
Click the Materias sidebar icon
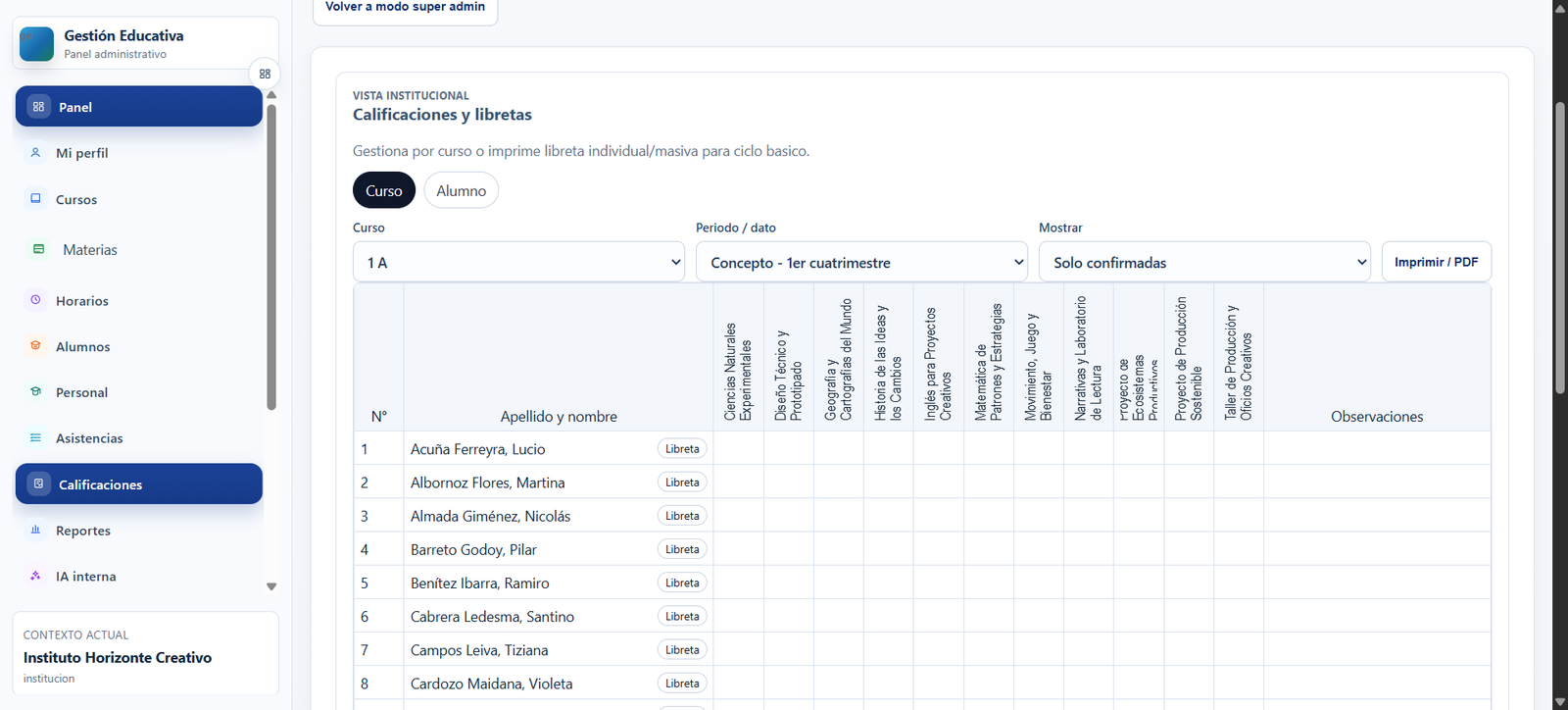(x=38, y=249)
